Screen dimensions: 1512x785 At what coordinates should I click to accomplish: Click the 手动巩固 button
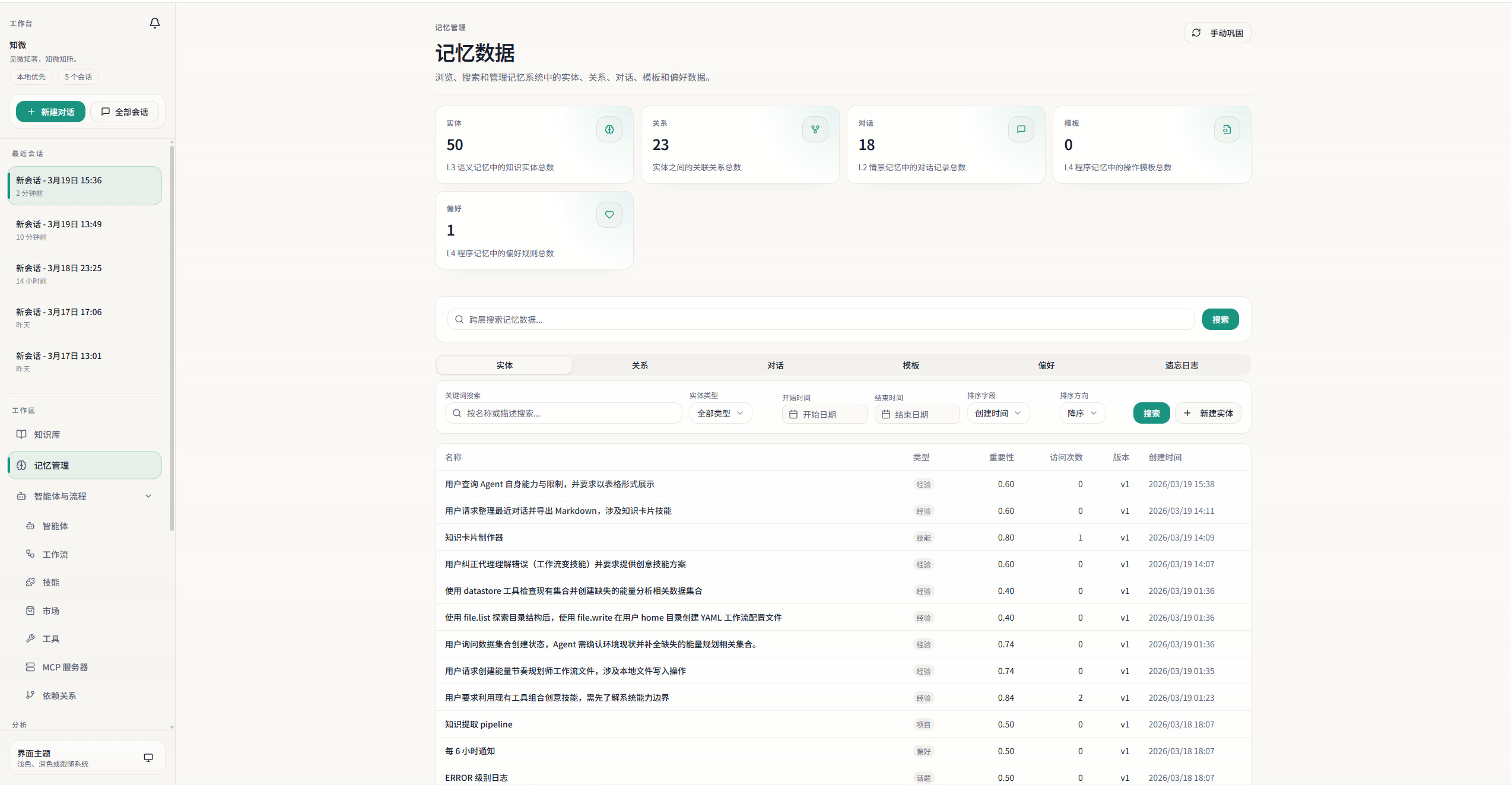click(1217, 33)
